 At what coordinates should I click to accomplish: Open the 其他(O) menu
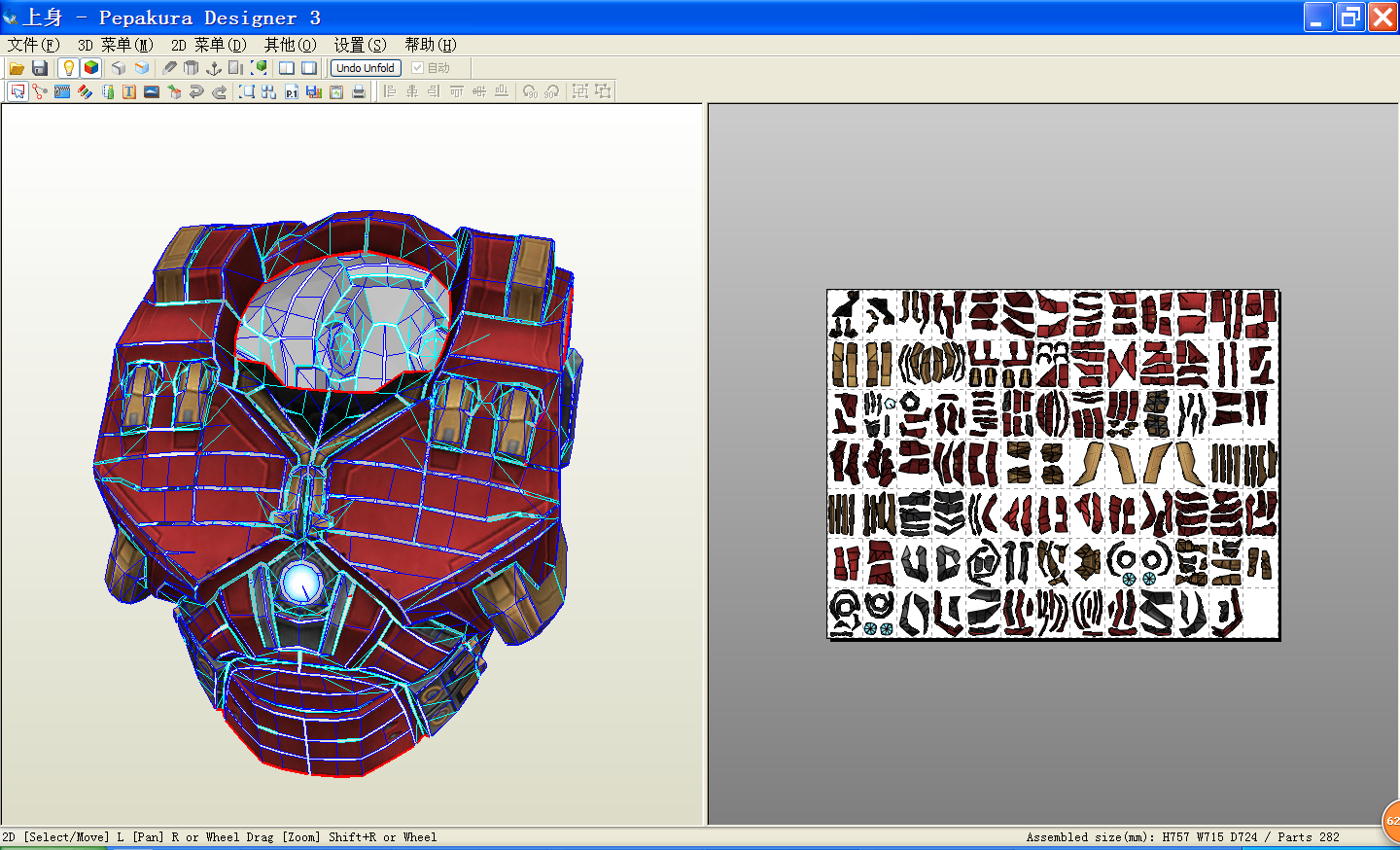coord(291,45)
